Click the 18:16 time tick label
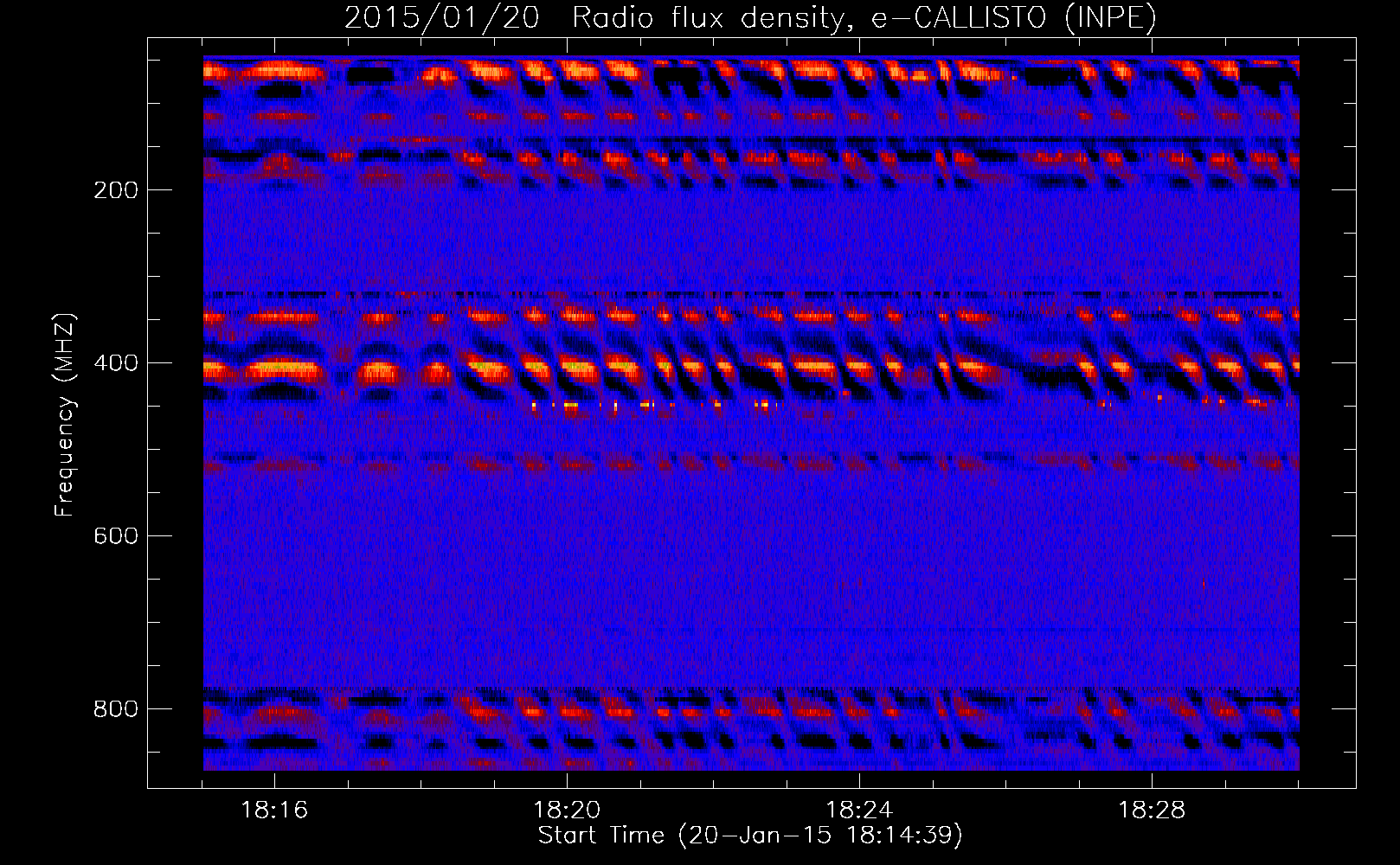The height and width of the screenshot is (865, 1400). pyautogui.click(x=274, y=810)
